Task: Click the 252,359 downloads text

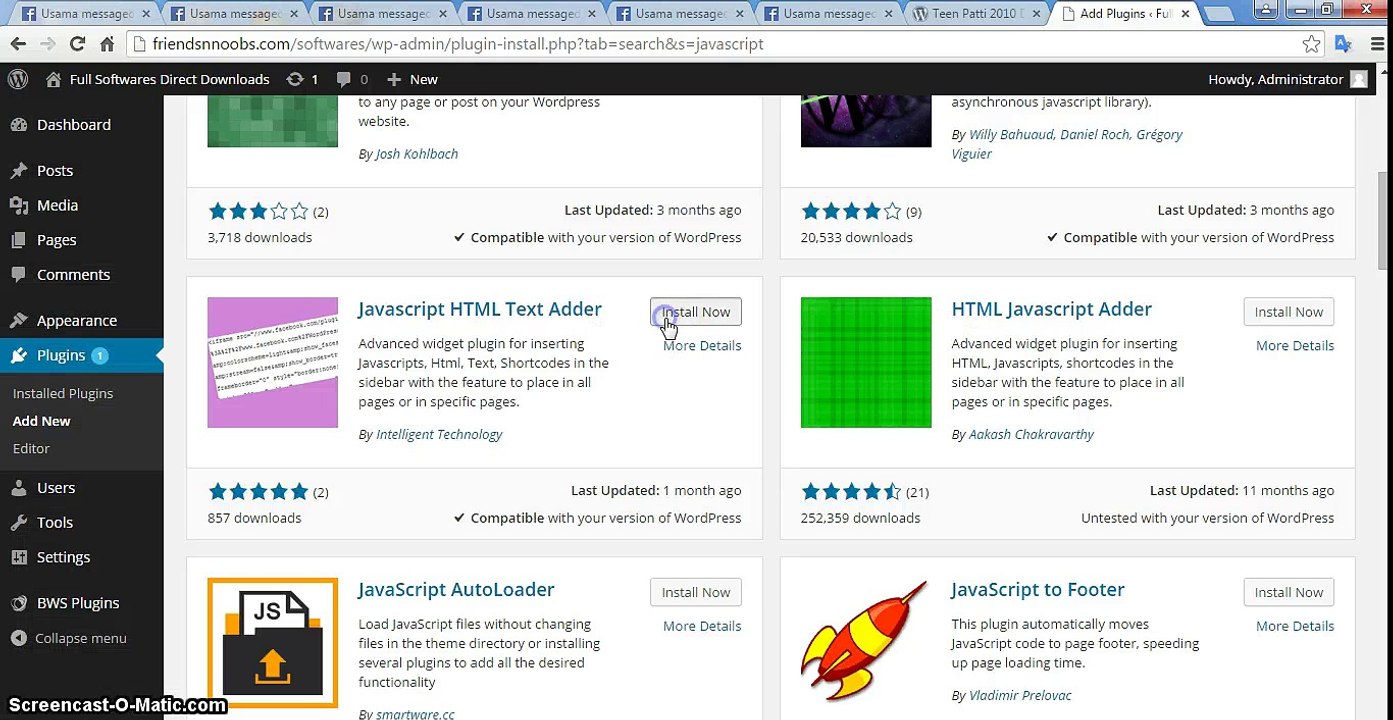Action: tap(860, 518)
